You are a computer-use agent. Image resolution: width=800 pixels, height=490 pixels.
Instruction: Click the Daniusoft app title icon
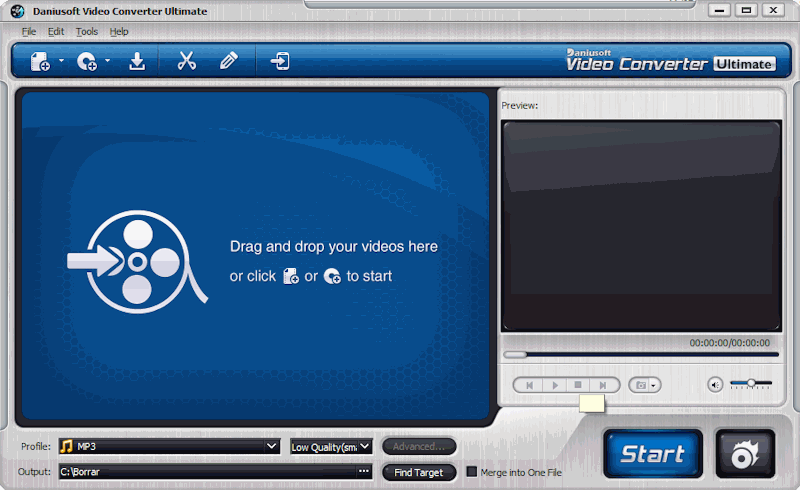tap(17, 11)
